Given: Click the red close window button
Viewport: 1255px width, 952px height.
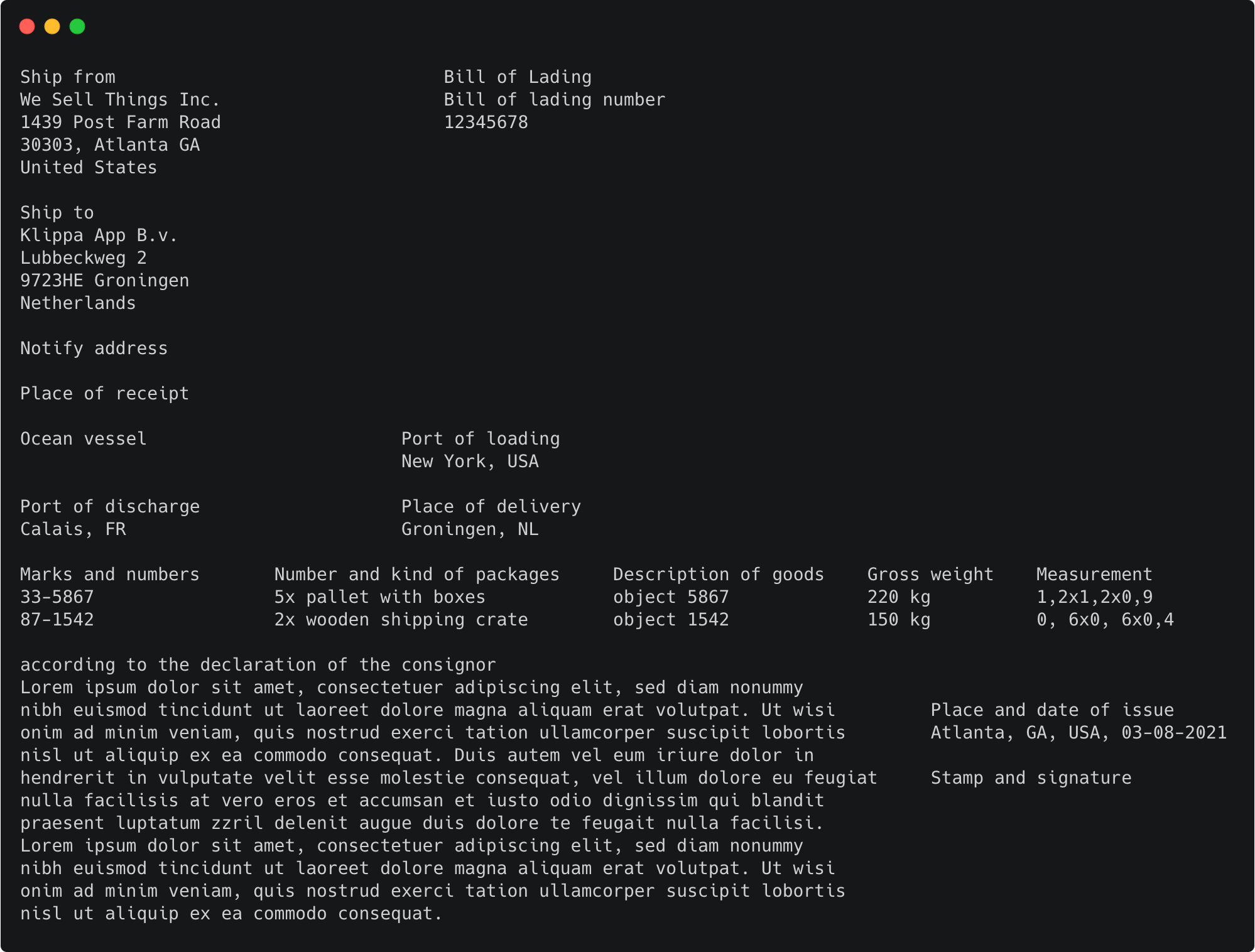Looking at the screenshot, I should (27, 26).
